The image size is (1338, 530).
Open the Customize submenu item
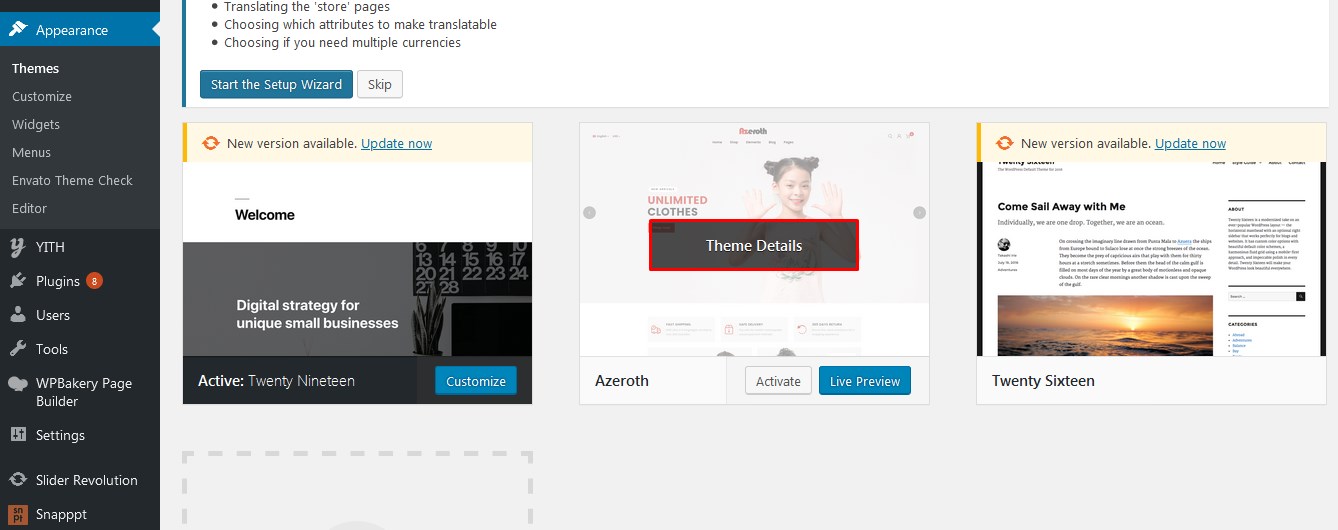(x=42, y=97)
